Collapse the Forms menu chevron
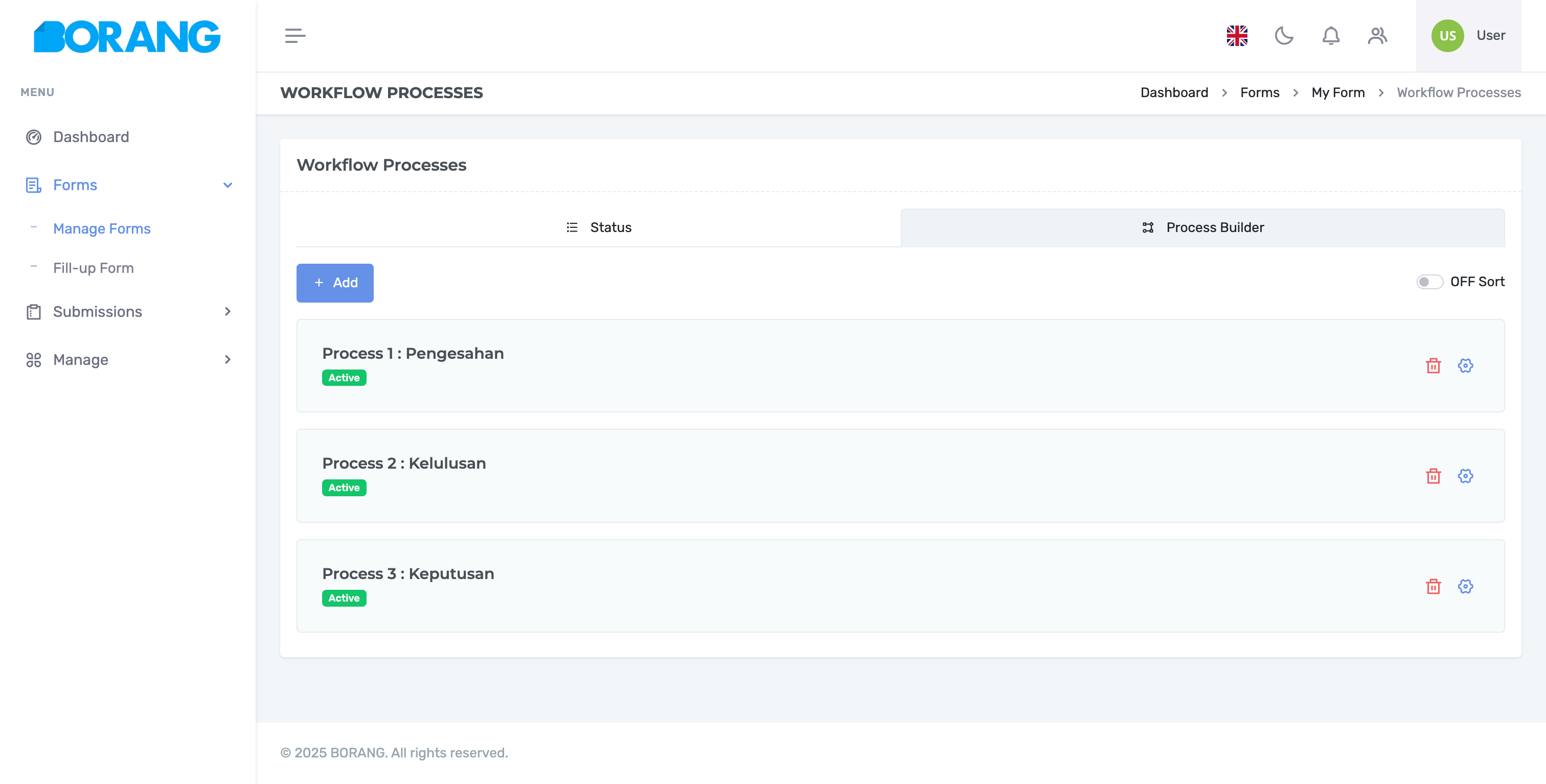 coord(228,185)
